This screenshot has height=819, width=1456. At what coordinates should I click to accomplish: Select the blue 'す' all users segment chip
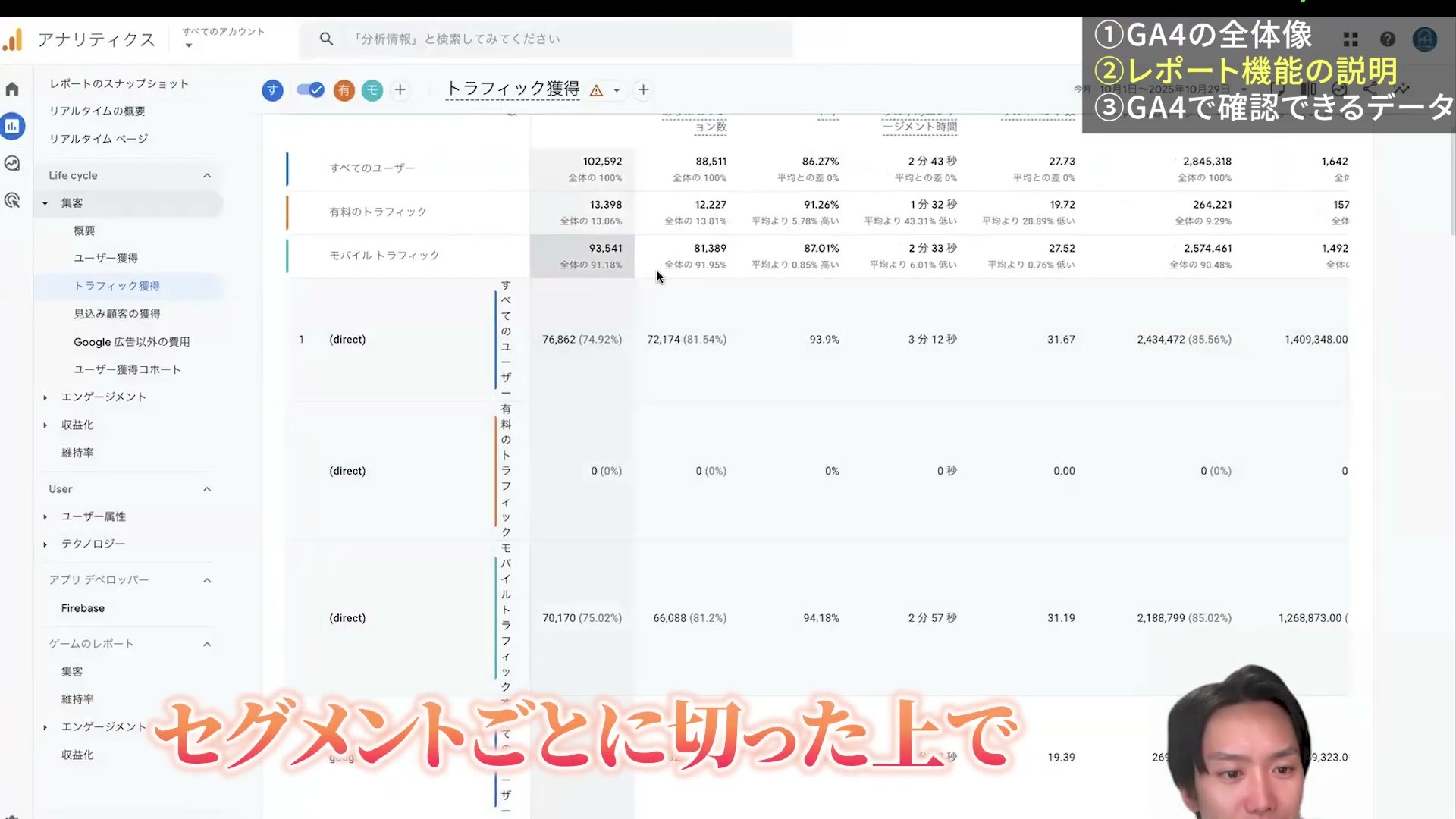(x=272, y=90)
